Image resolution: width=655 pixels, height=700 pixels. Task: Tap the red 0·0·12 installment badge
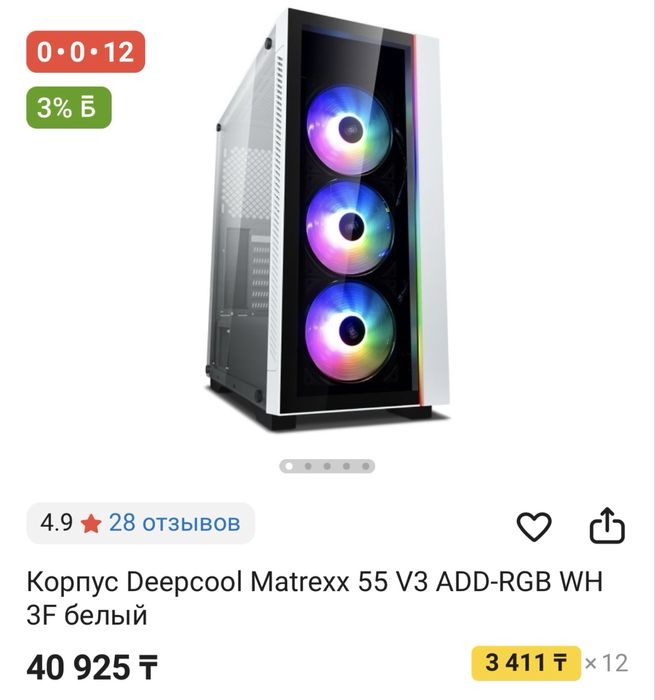click(x=86, y=52)
